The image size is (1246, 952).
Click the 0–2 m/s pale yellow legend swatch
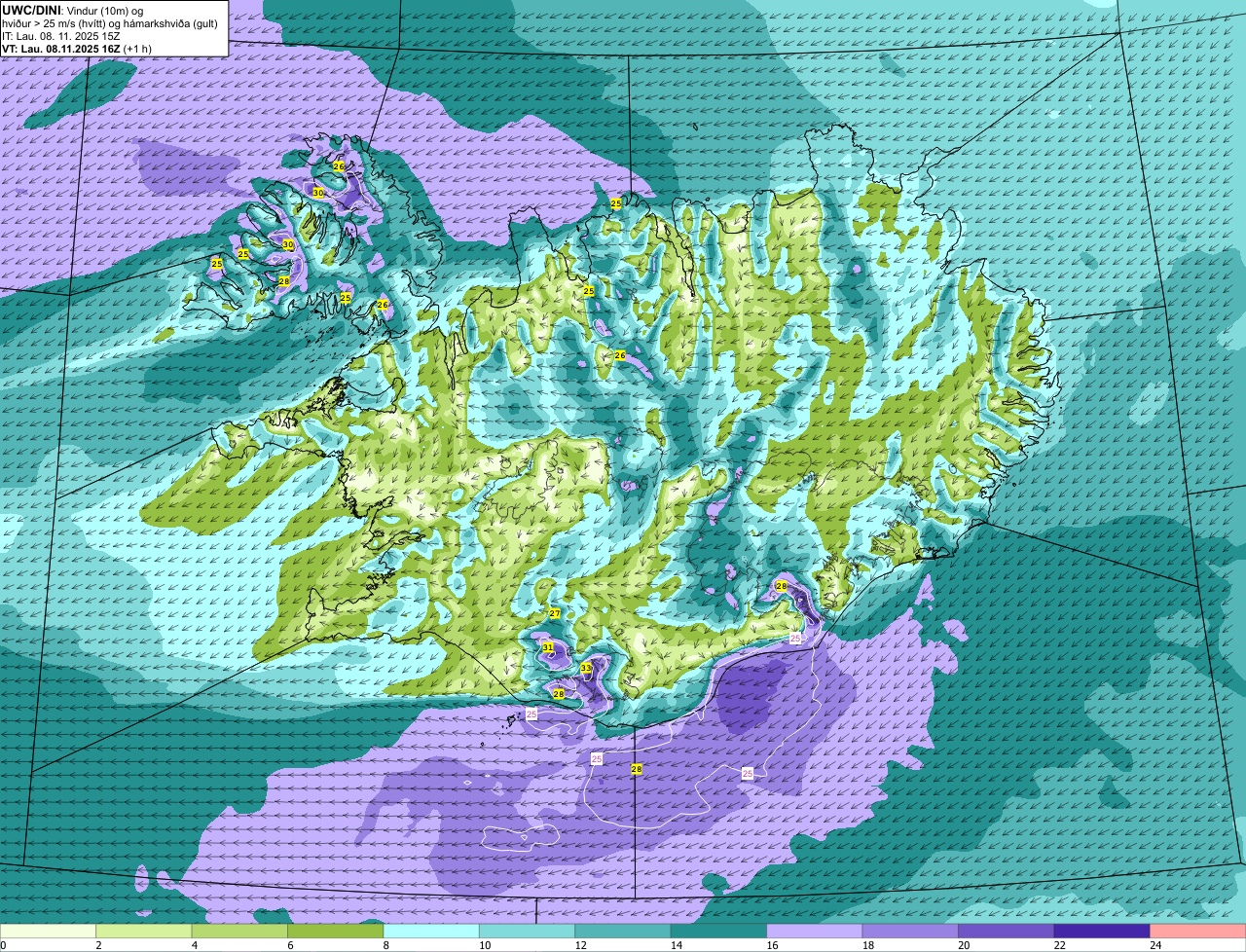click(50, 931)
